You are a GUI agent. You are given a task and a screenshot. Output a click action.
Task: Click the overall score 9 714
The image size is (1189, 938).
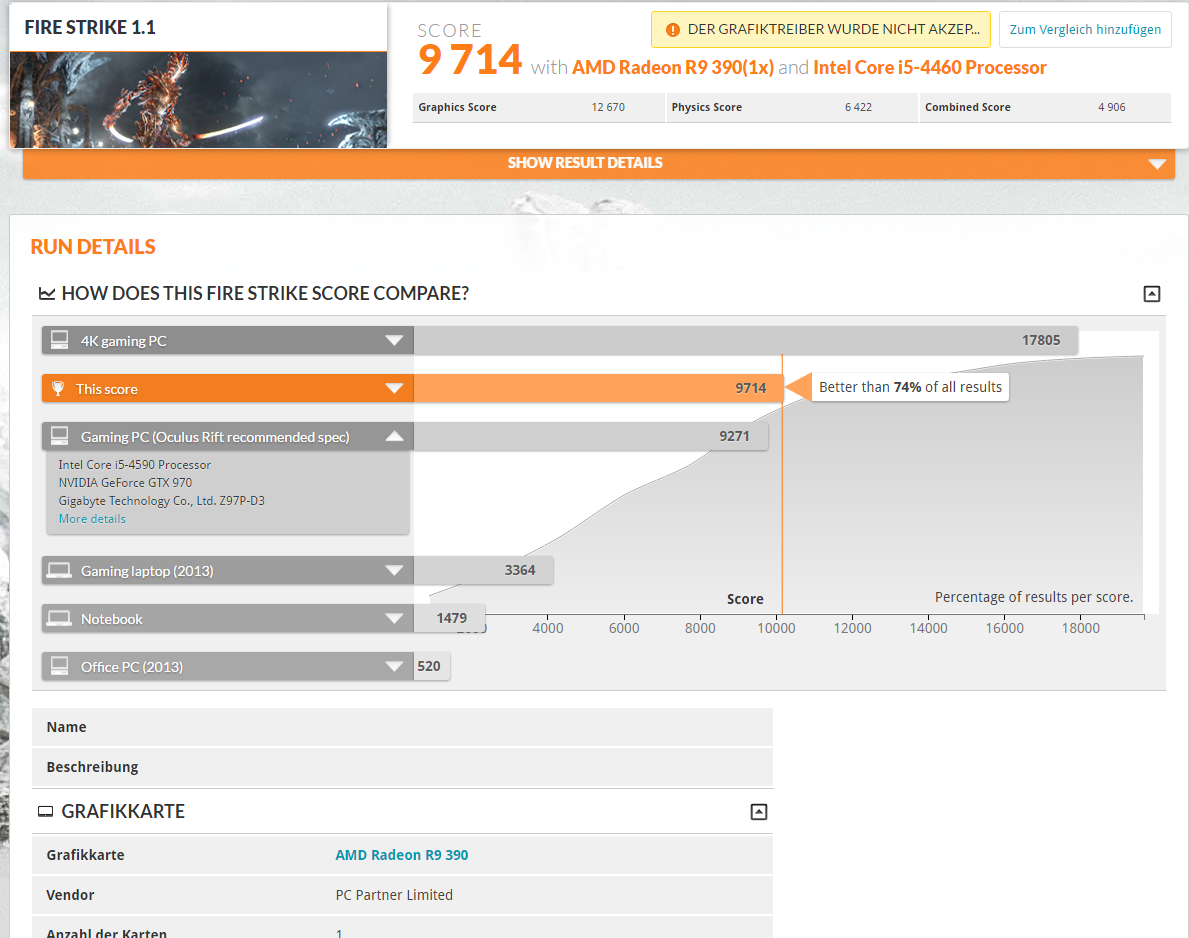click(470, 60)
